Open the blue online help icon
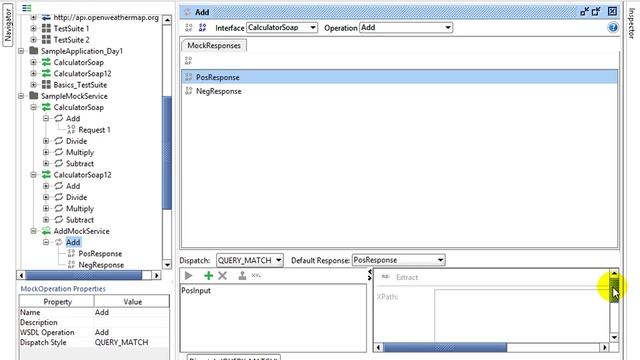The height and width of the screenshot is (360, 640). coord(613,28)
